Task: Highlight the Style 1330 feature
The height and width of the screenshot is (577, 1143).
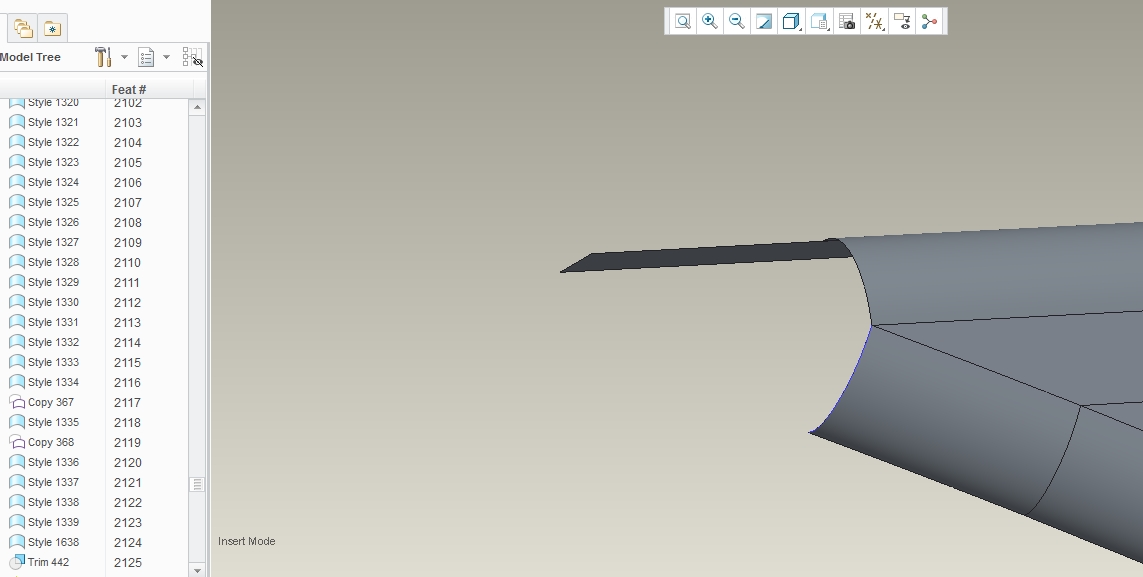Action: pyautogui.click(x=53, y=302)
